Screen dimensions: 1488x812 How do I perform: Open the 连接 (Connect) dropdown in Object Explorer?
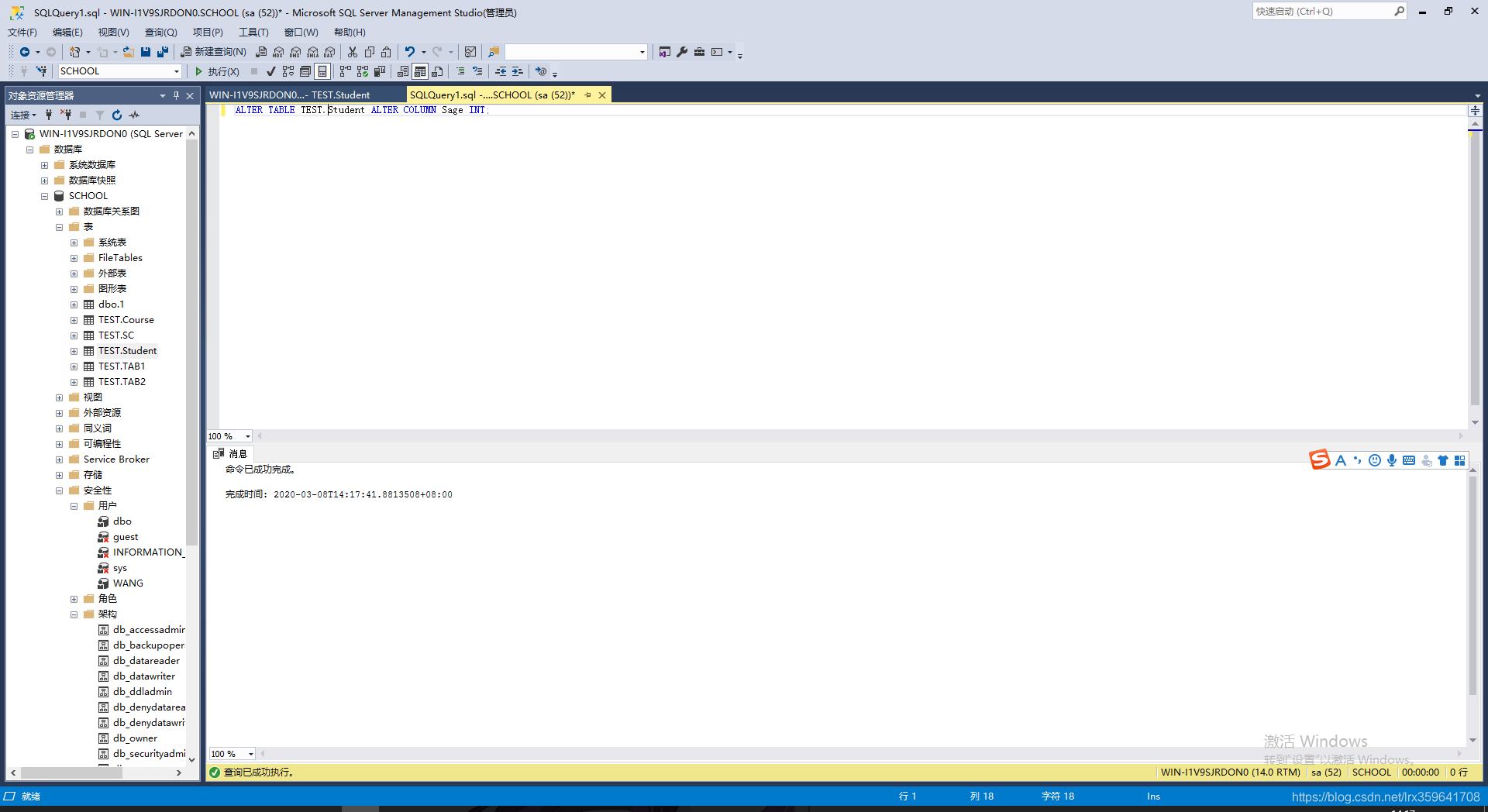click(x=23, y=115)
